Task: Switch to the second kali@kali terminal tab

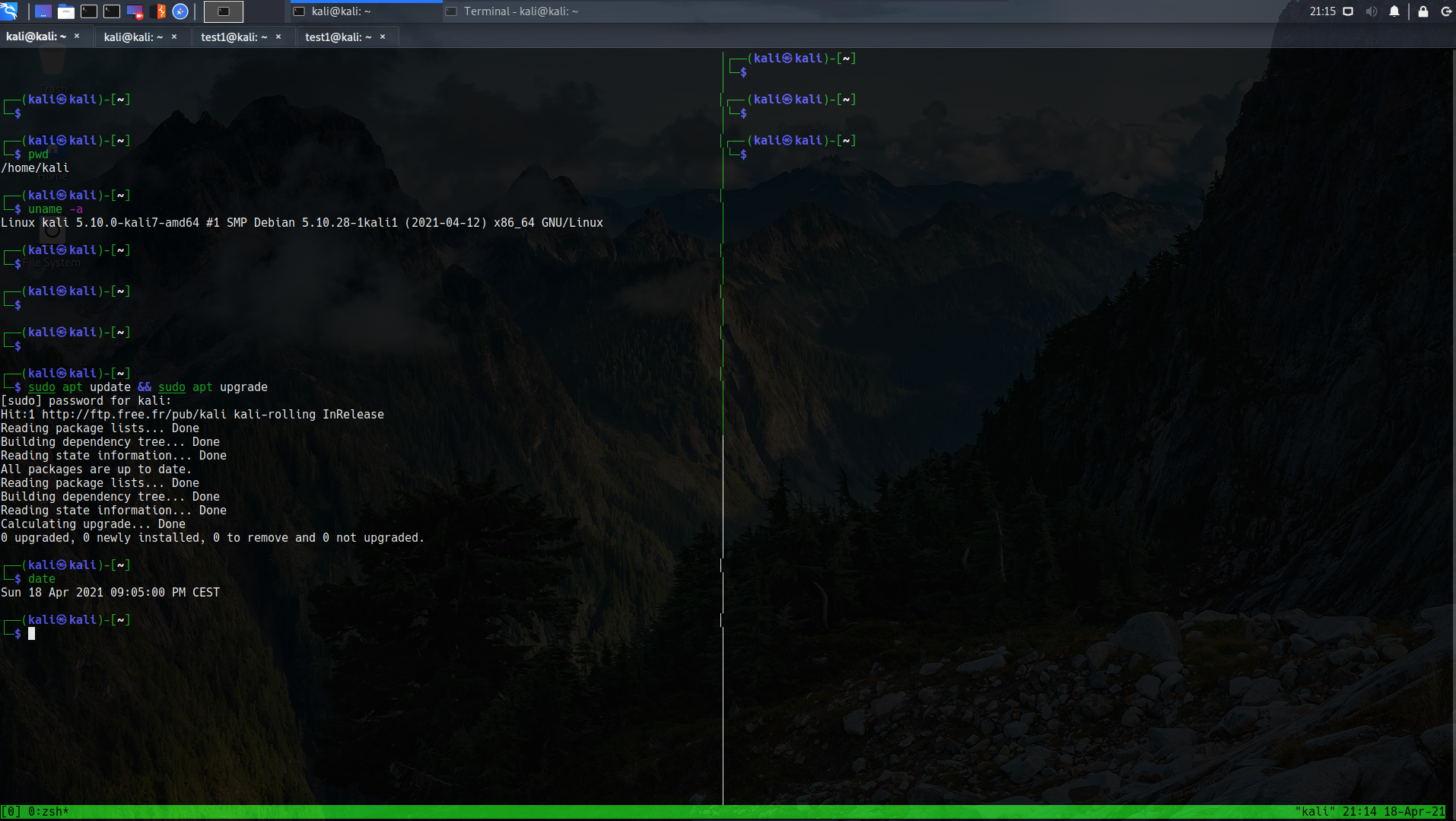Action: pyautogui.click(x=133, y=37)
